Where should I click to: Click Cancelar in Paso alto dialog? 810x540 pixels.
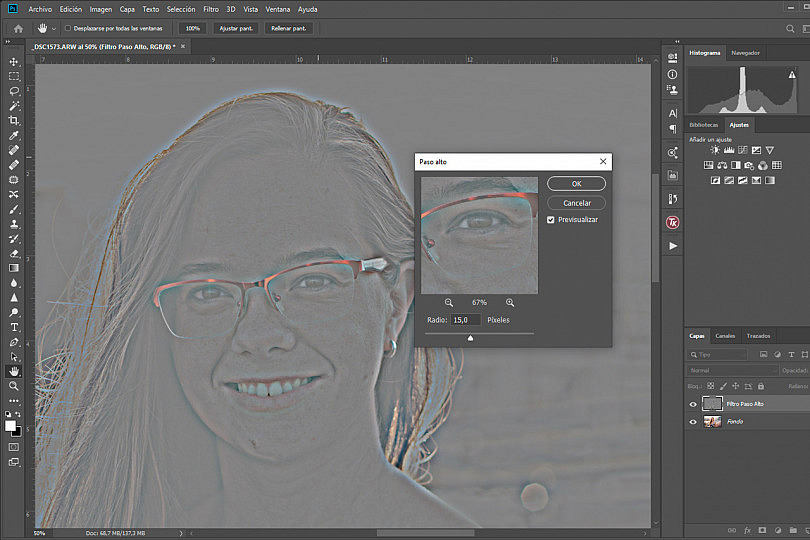(x=577, y=203)
